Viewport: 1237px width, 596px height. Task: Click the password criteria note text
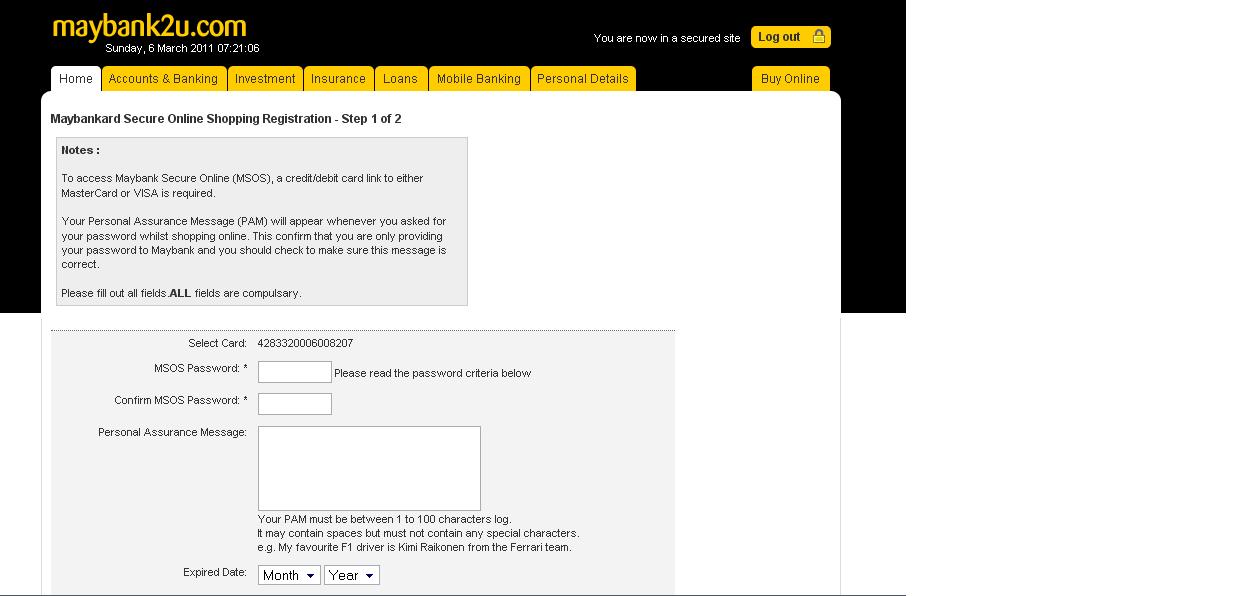(433, 373)
